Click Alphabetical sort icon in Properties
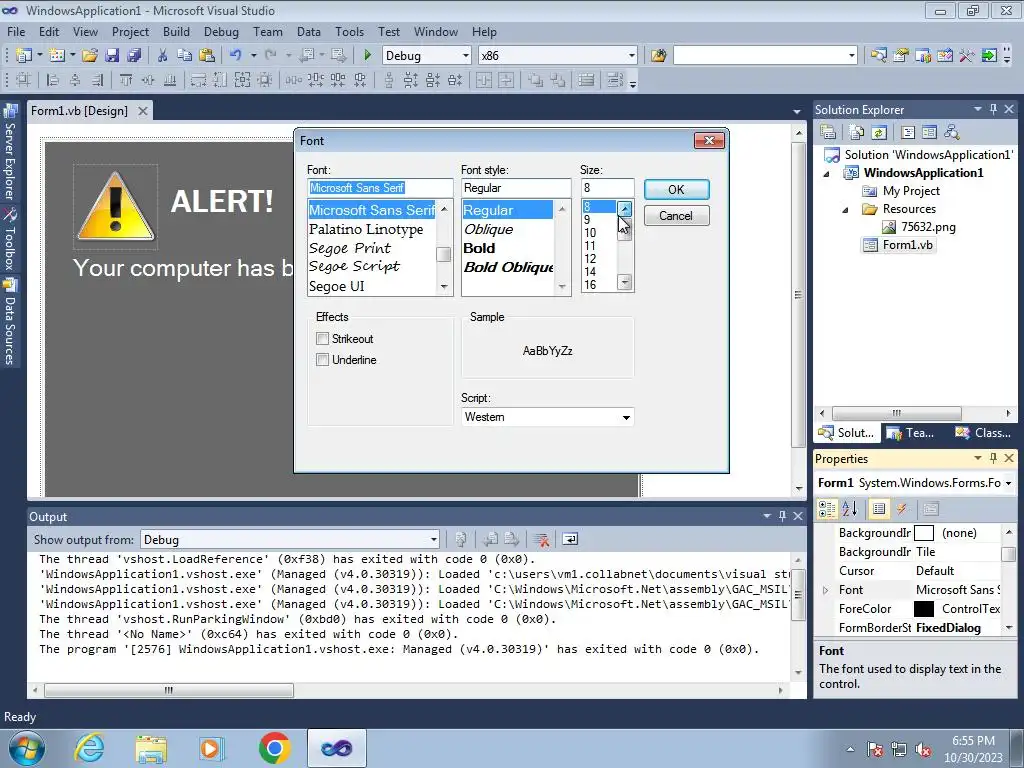 [850, 509]
